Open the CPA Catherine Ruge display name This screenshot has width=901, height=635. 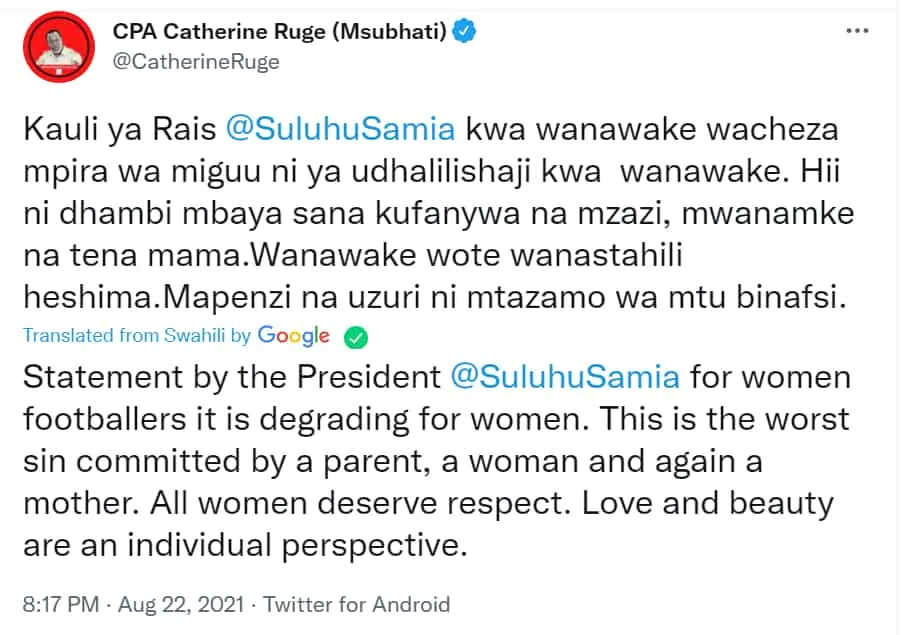click(279, 31)
